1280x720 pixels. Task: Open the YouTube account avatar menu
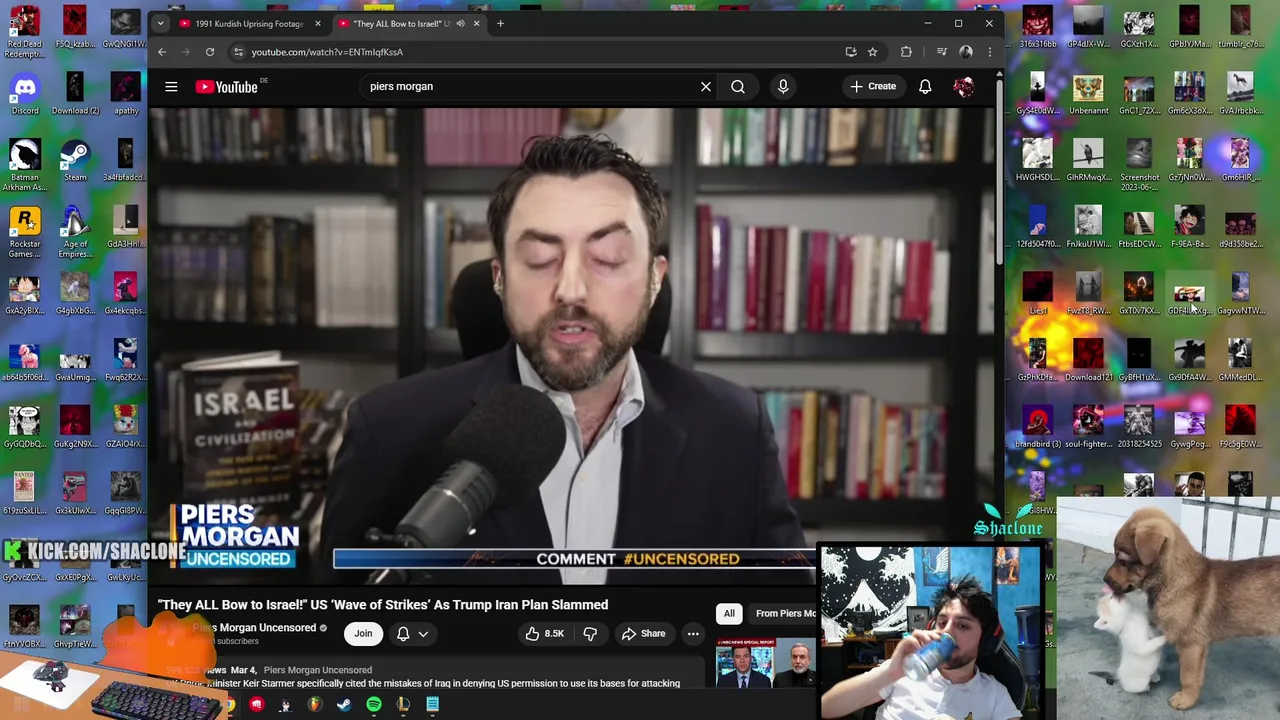[964, 87]
